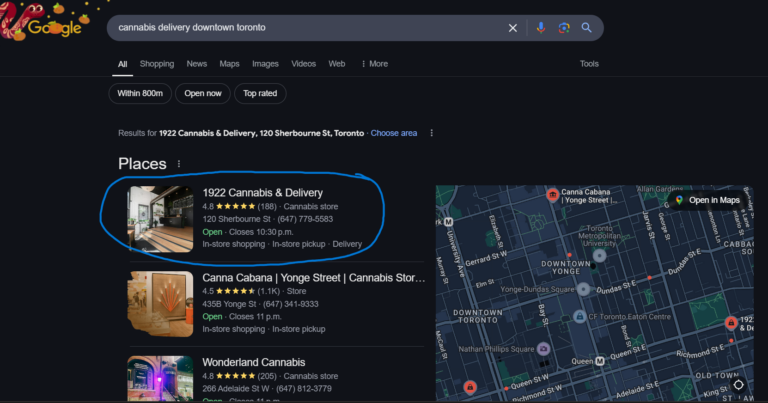Clear the search box with the X icon
Image resolution: width=768 pixels, height=403 pixels.
(x=512, y=28)
